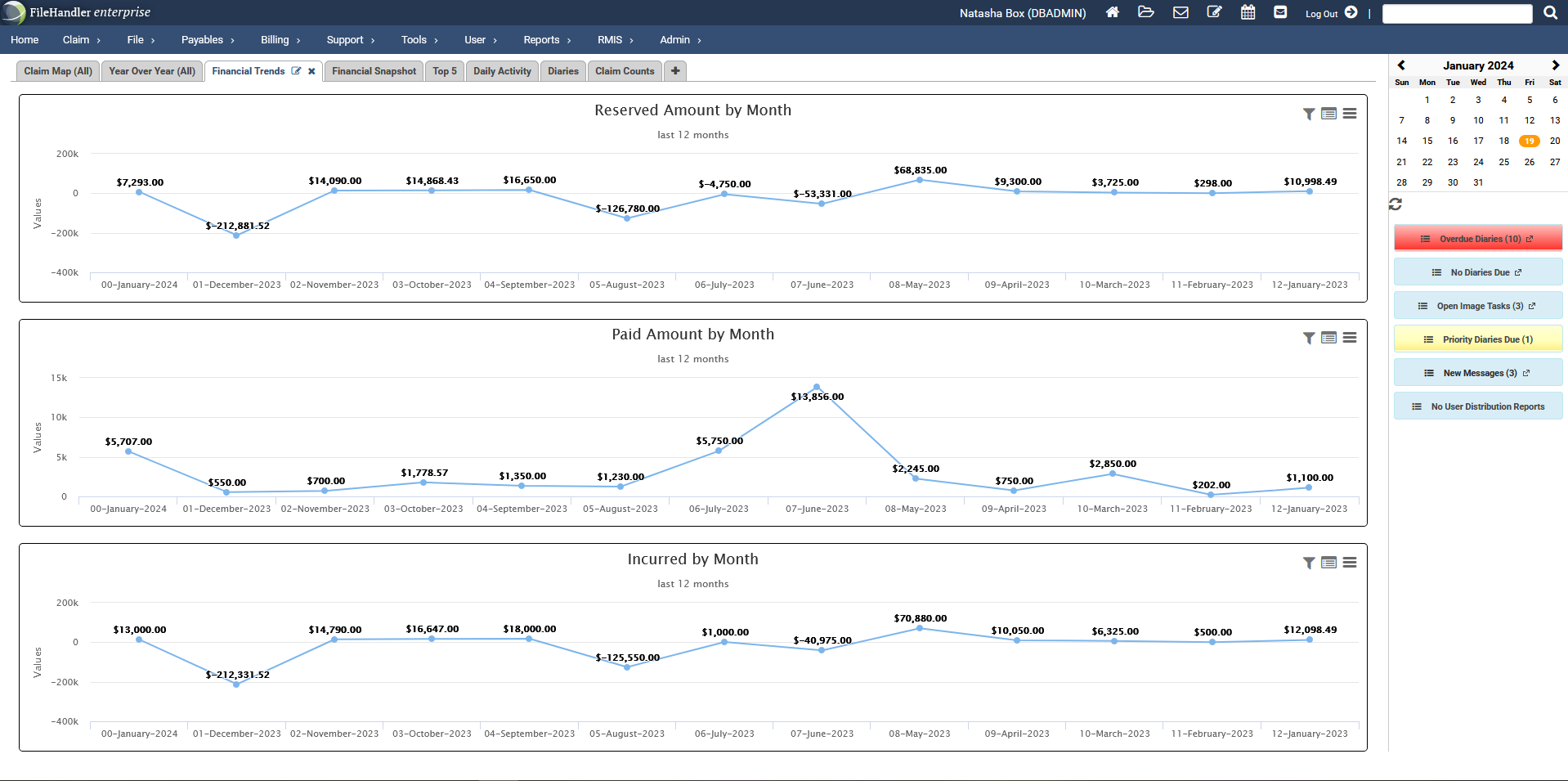Expand the Claim menu

(x=76, y=39)
